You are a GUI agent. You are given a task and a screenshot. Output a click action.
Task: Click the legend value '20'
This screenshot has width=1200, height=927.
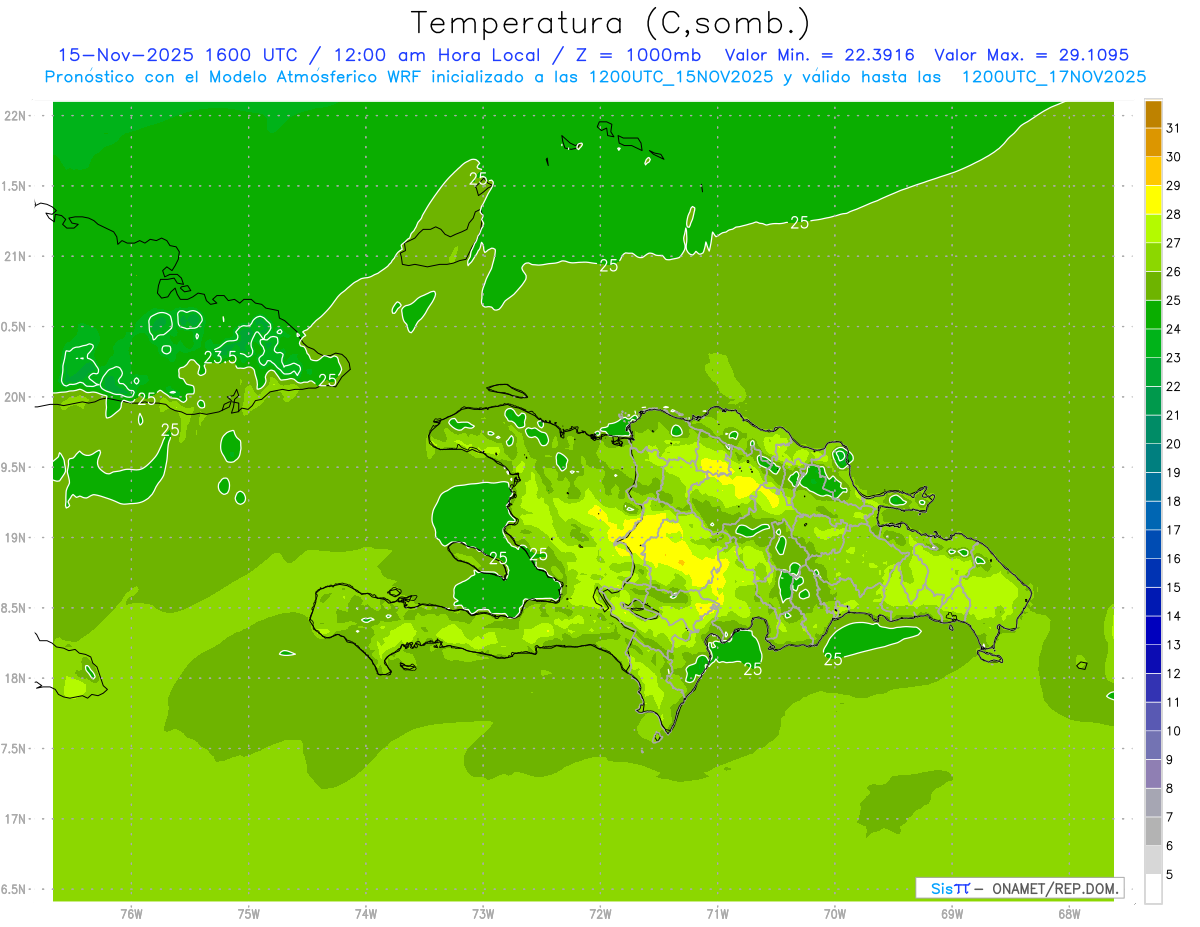[x=1174, y=444]
